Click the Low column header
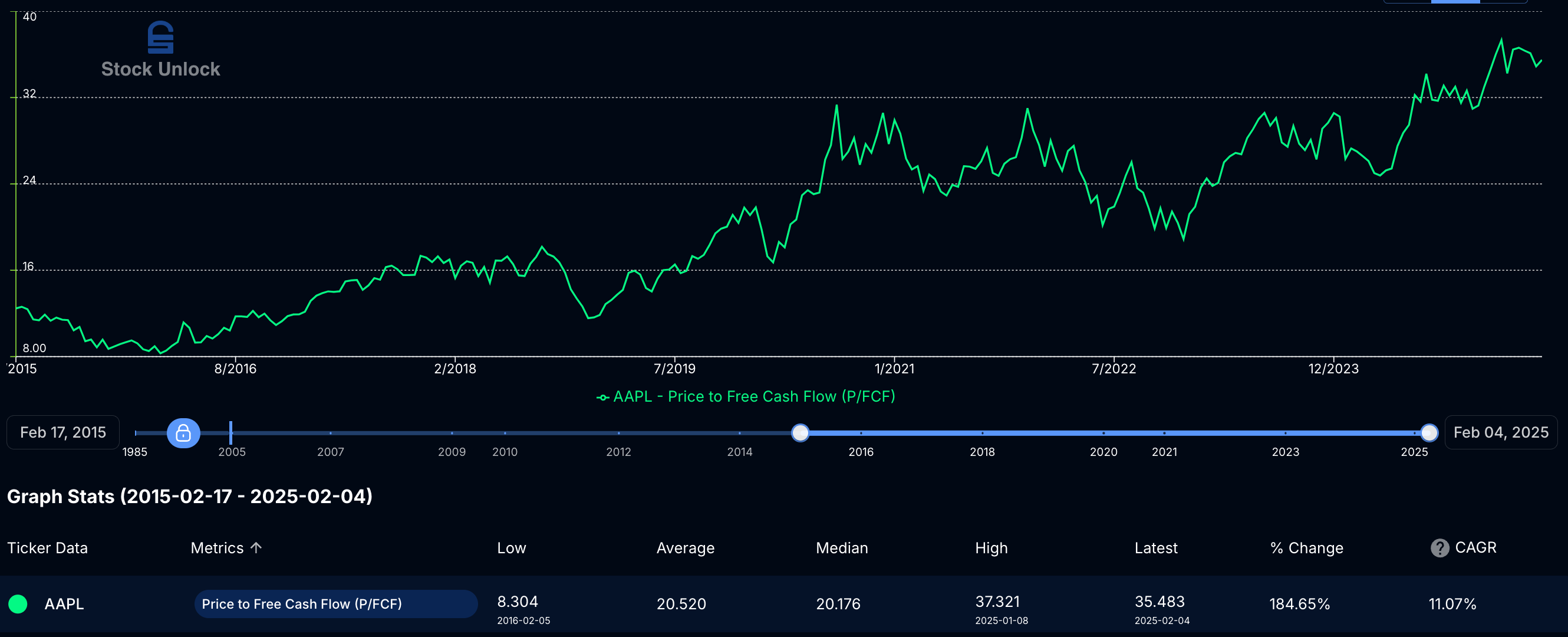1568x637 pixels. pos(511,547)
